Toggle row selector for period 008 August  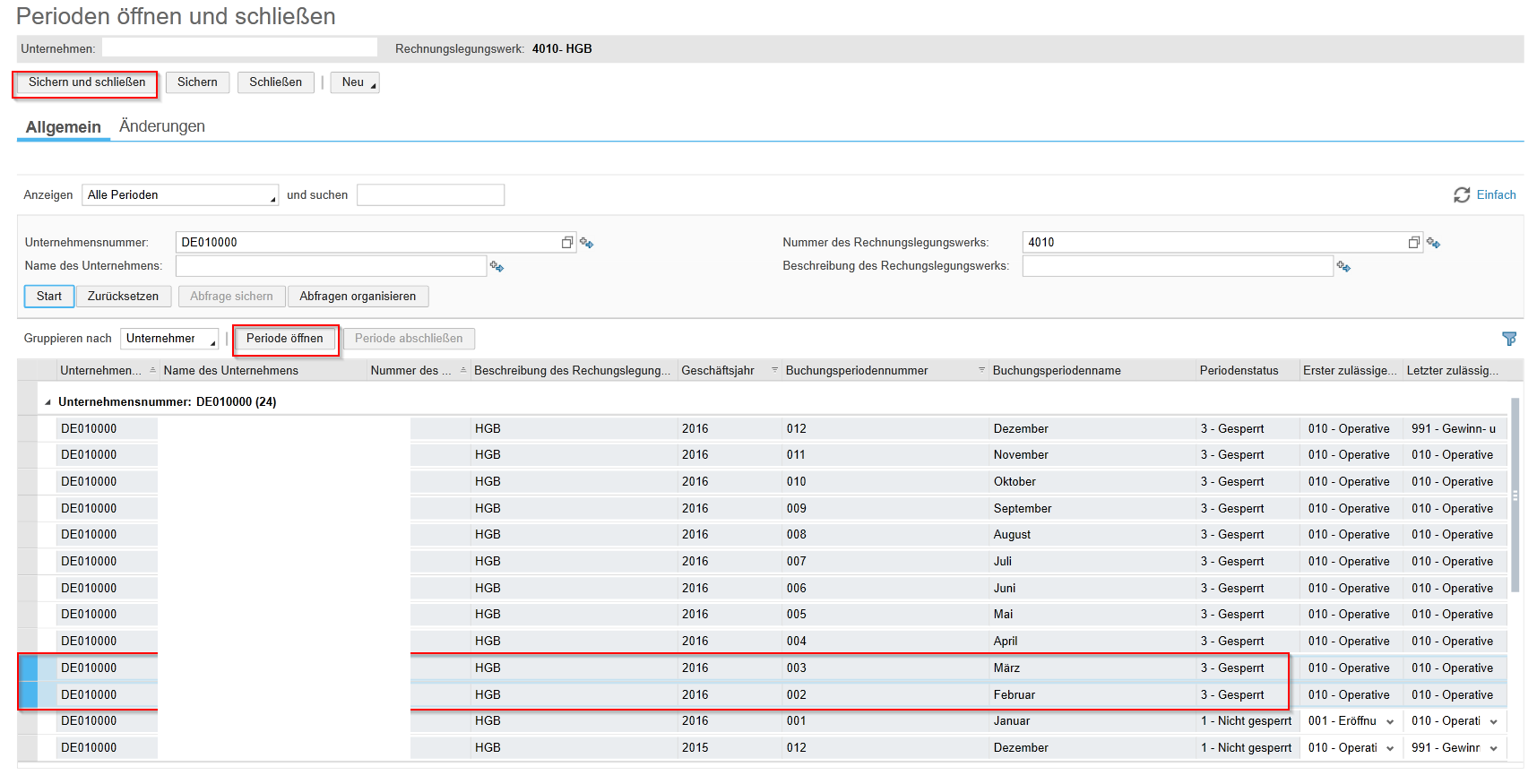click(28, 534)
